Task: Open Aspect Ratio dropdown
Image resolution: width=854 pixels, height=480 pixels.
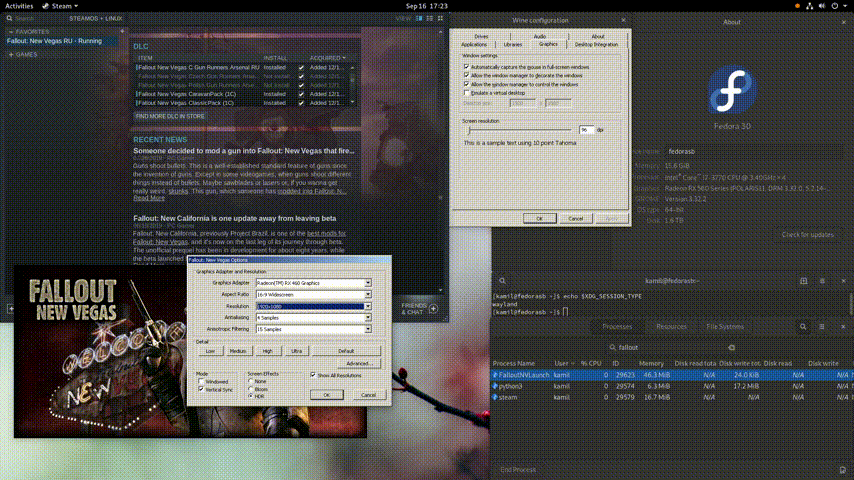Action: [368, 295]
